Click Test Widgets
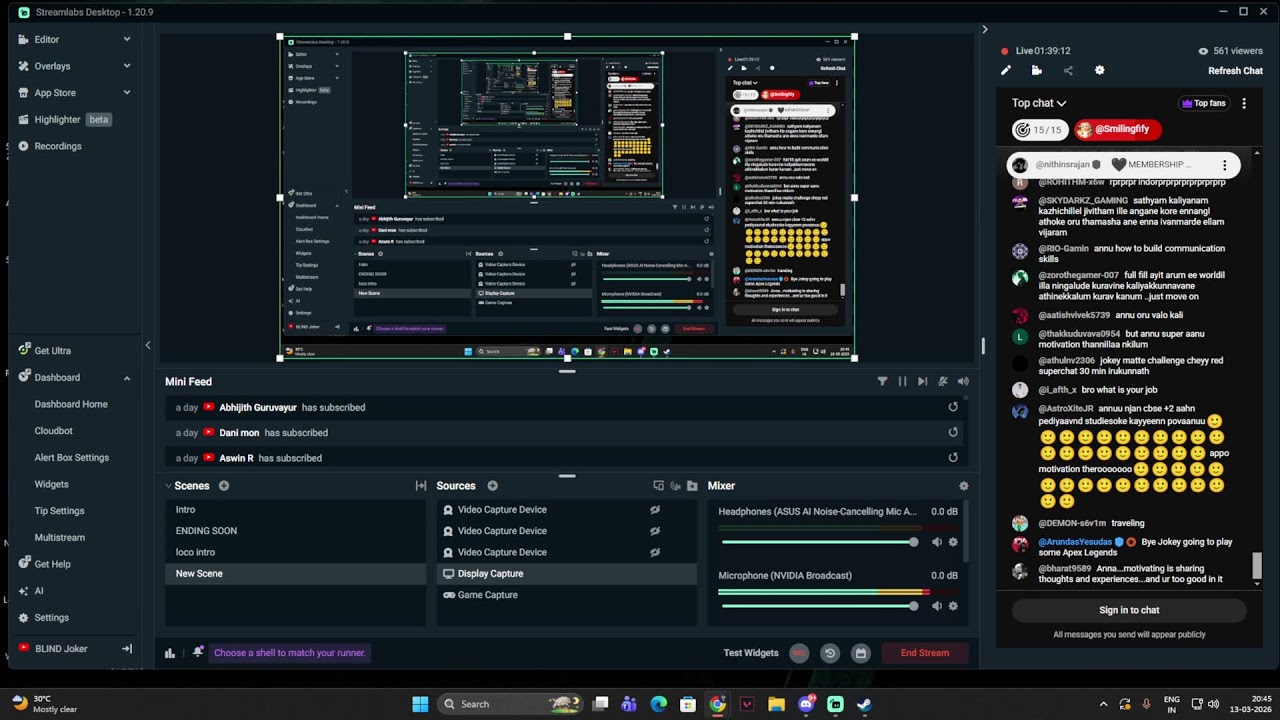Image resolution: width=1280 pixels, height=720 pixels. point(751,653)
